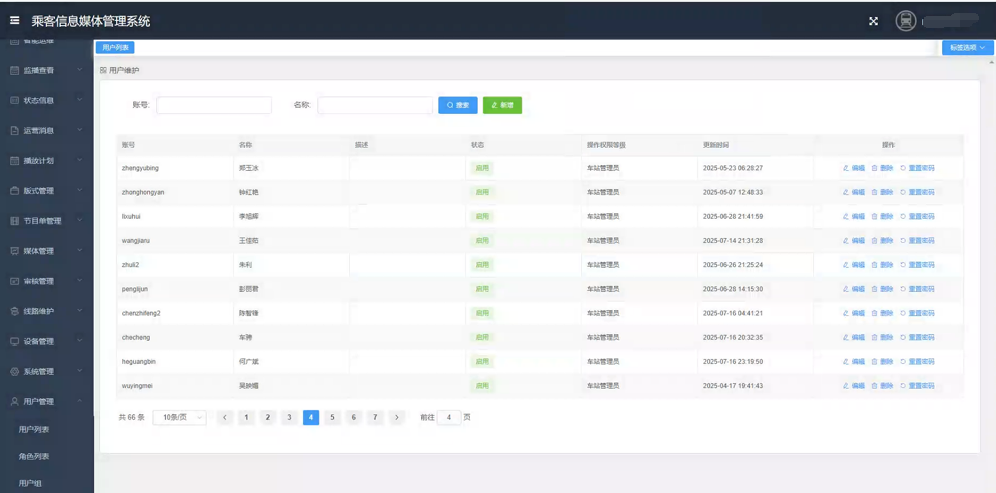Click the 系统管理 gear icon in sidebar

pyautogui.click(x=14, y=372)
